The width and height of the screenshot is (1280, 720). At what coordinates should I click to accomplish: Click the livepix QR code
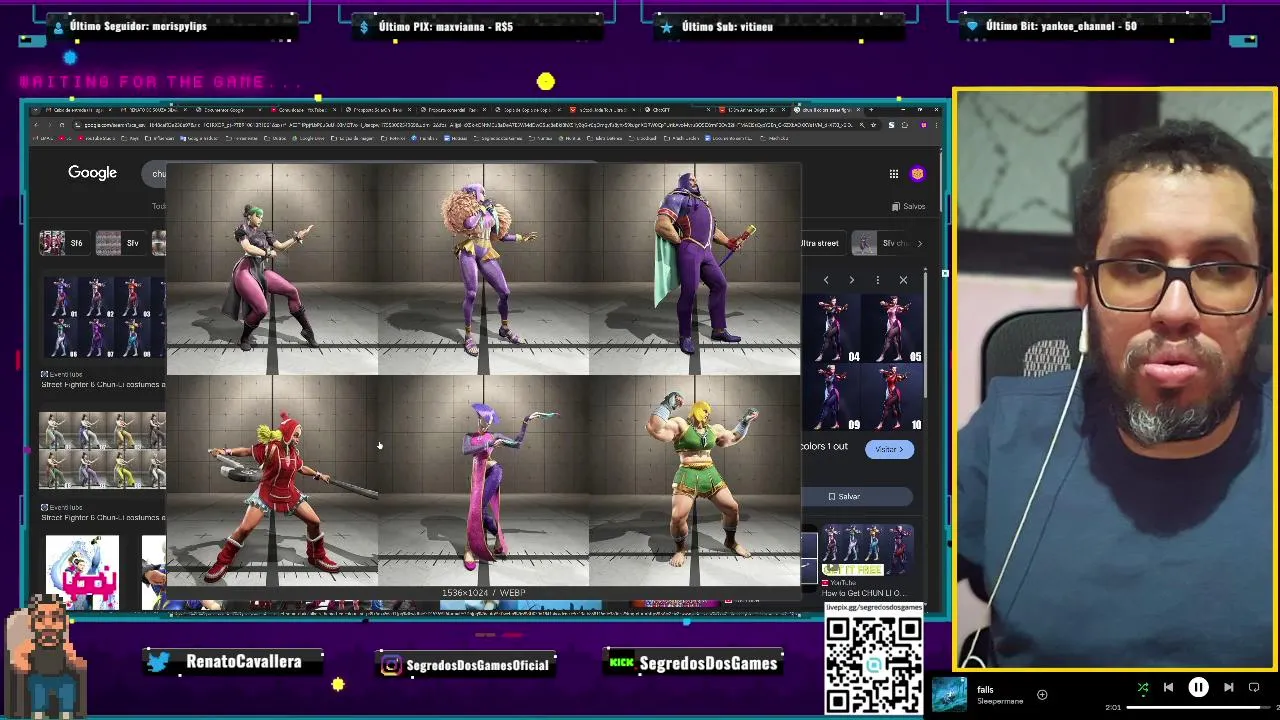coord(874,666)
